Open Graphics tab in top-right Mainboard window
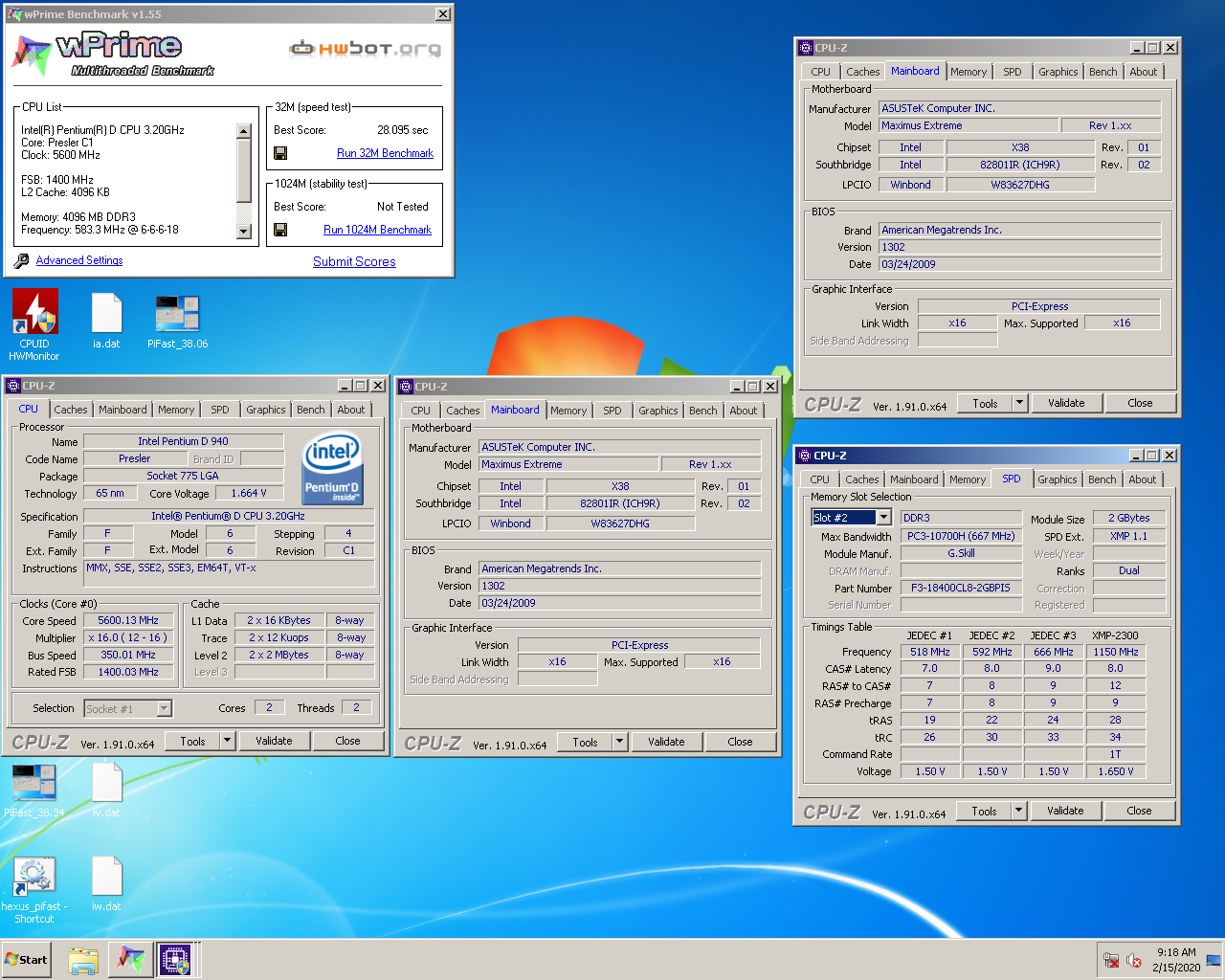This screenshot has width=1225, height=980. pyautogui.click(x=1058, y=72)
